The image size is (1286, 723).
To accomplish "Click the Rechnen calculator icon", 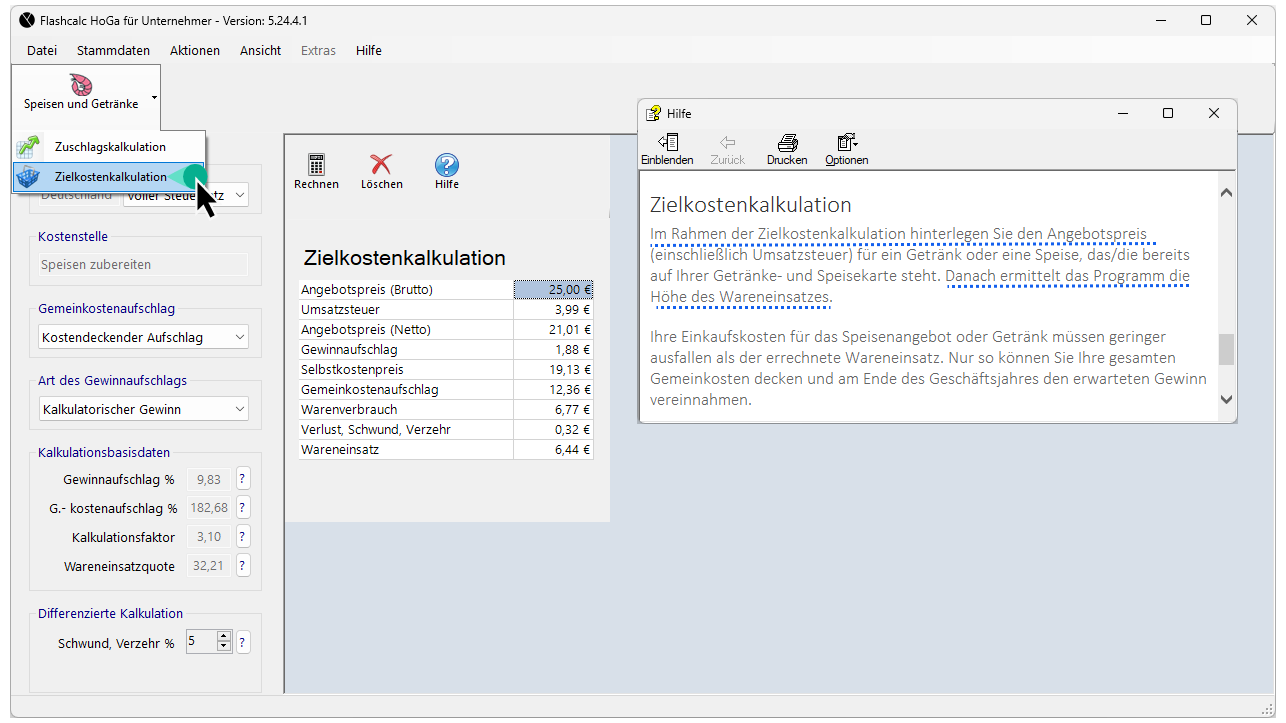I will coord(316,166).
